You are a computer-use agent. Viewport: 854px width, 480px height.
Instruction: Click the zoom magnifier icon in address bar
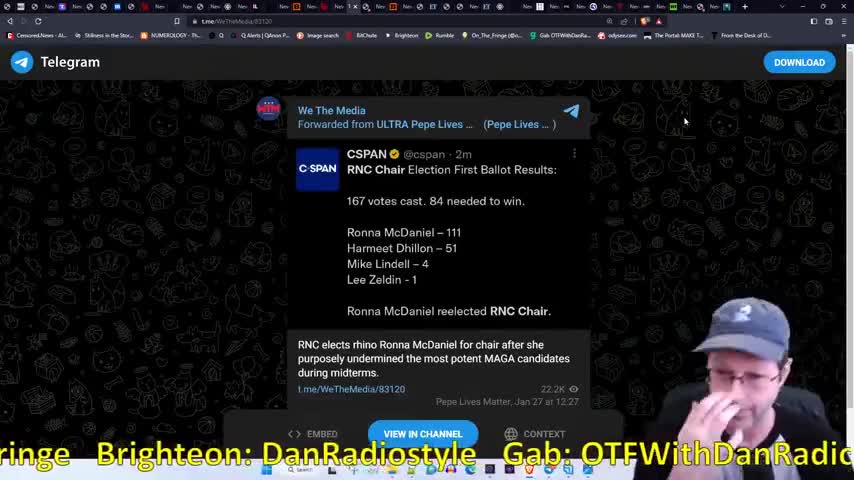[x=609, y=21]
